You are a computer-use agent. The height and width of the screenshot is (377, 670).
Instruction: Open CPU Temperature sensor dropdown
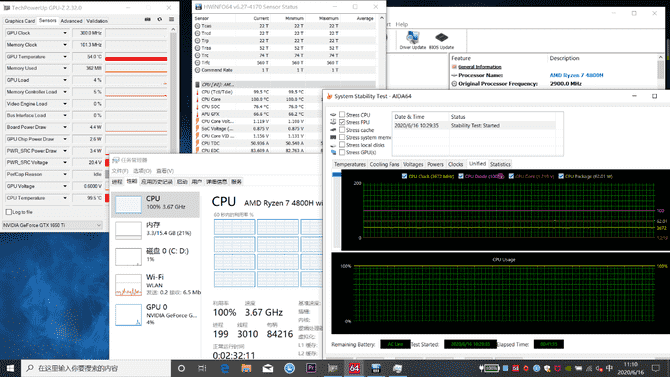coord(65,198)
